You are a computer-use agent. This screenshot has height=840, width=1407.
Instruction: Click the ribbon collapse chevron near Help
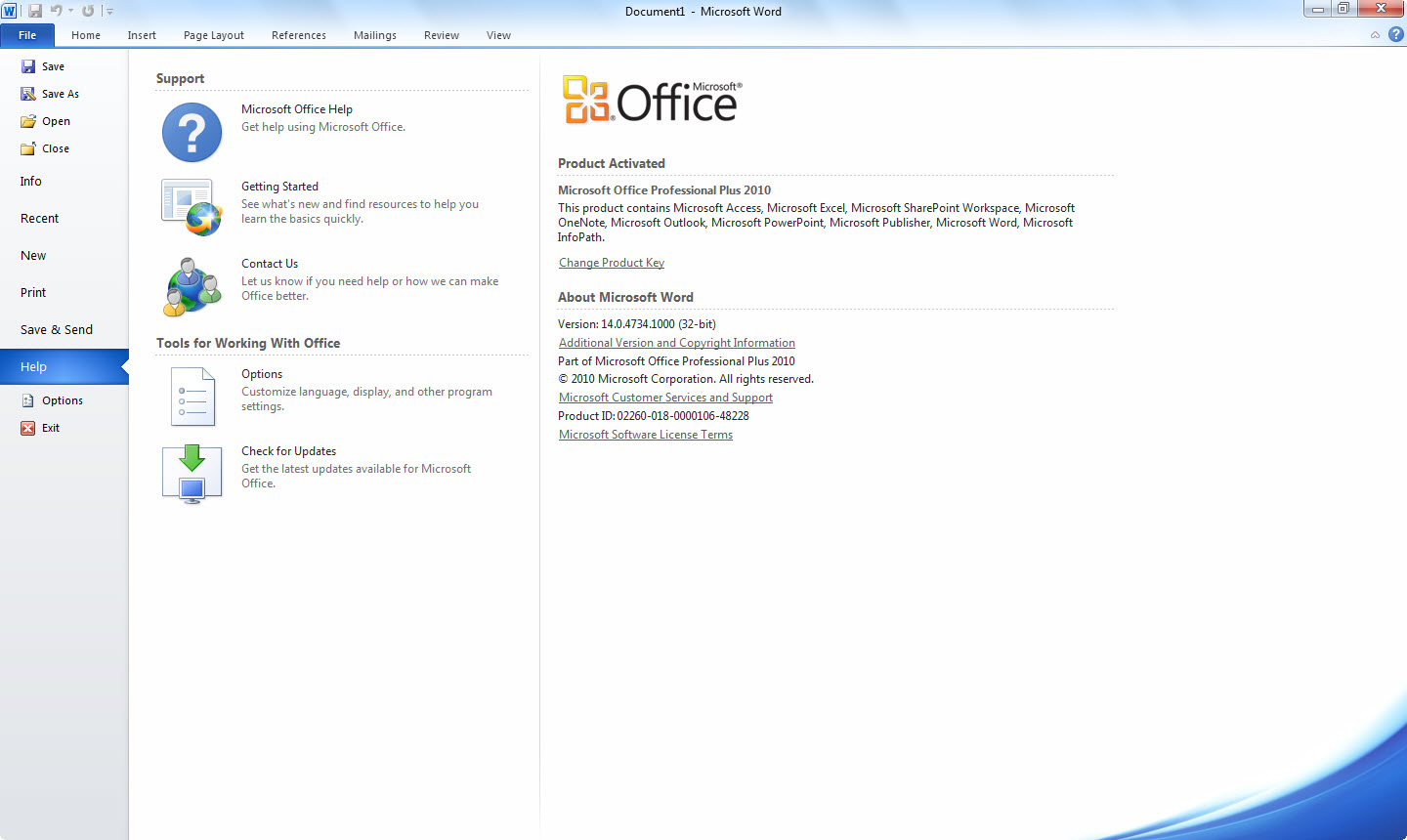point(1375,34)
